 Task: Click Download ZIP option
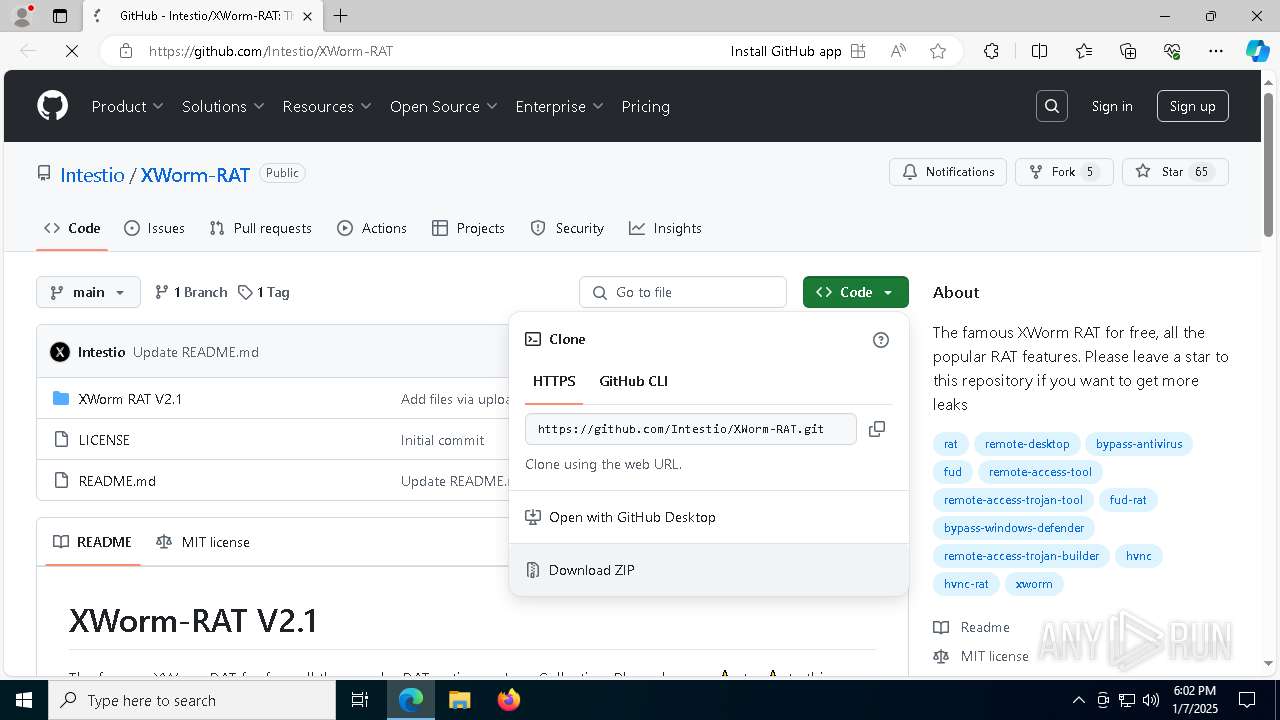(709, 570)
